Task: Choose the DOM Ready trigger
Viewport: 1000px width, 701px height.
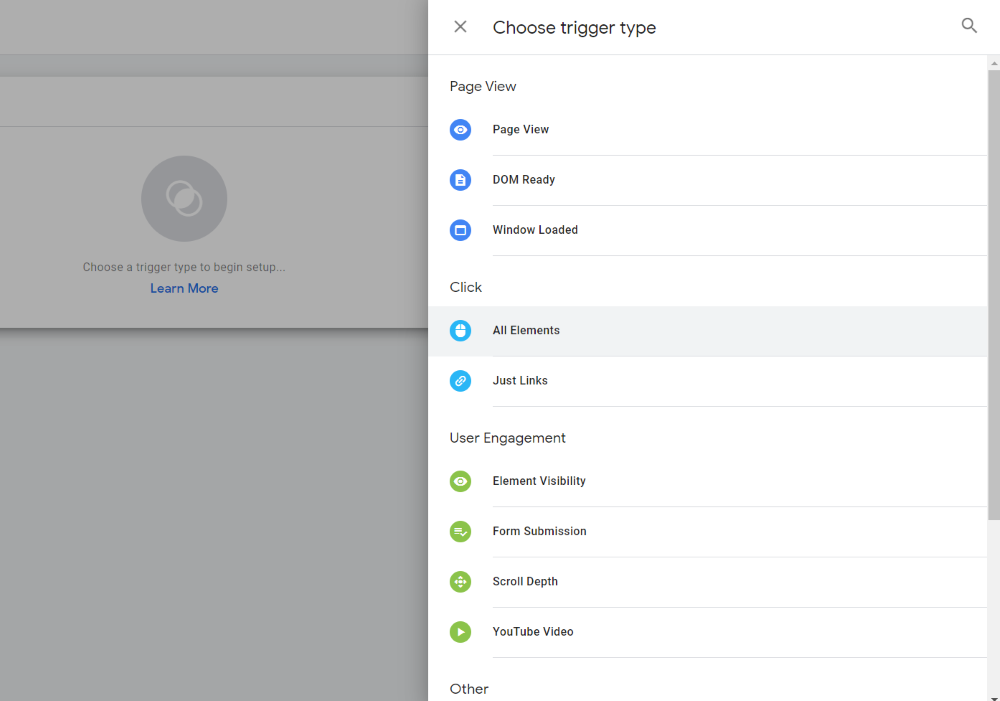Action: [x=707, y=180]
